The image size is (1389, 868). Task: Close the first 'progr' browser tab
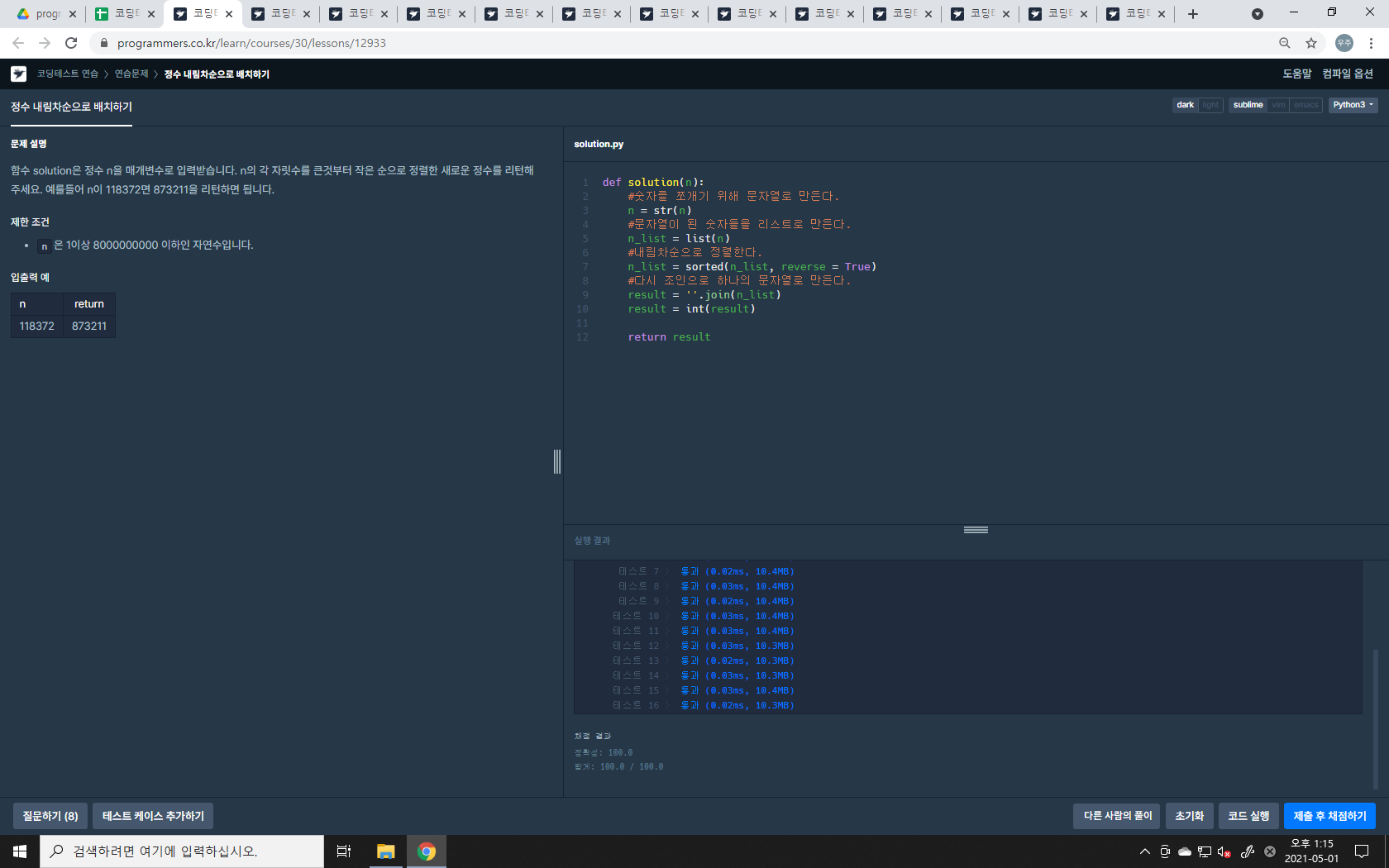(x=73, y=14)
